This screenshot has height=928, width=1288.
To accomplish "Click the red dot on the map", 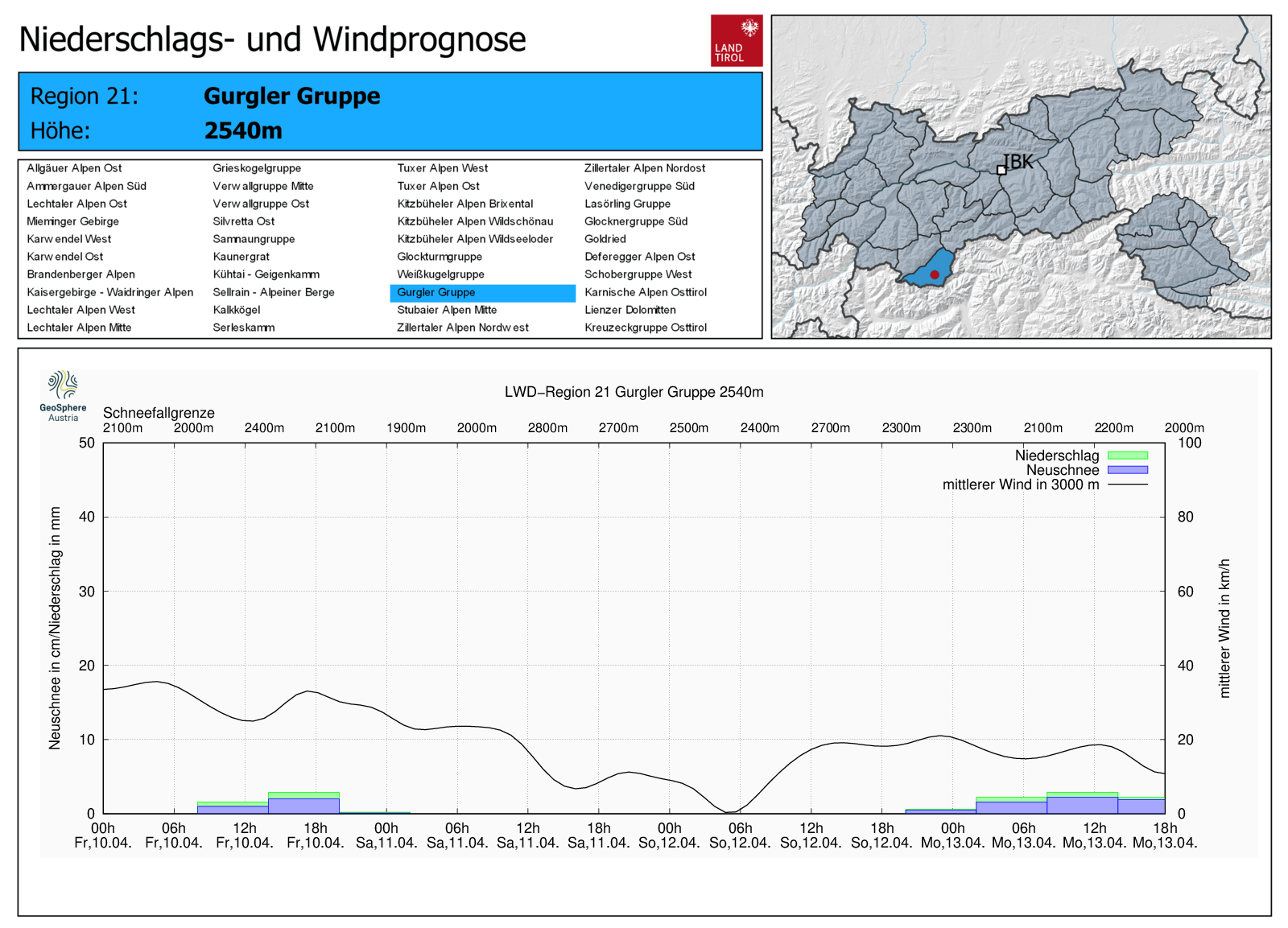I will click(935, 275).
